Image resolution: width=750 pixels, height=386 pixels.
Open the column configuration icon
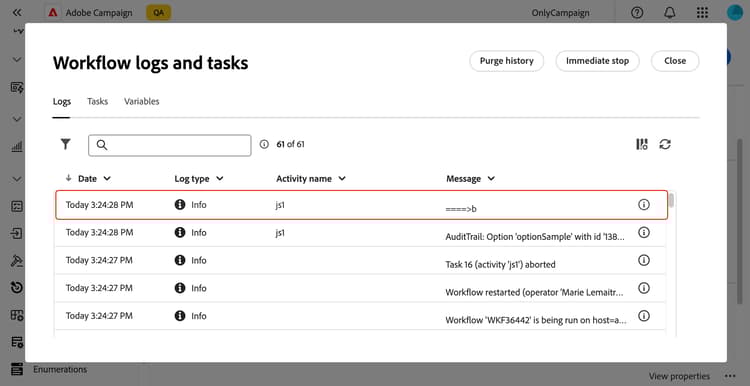click(642, 144)
